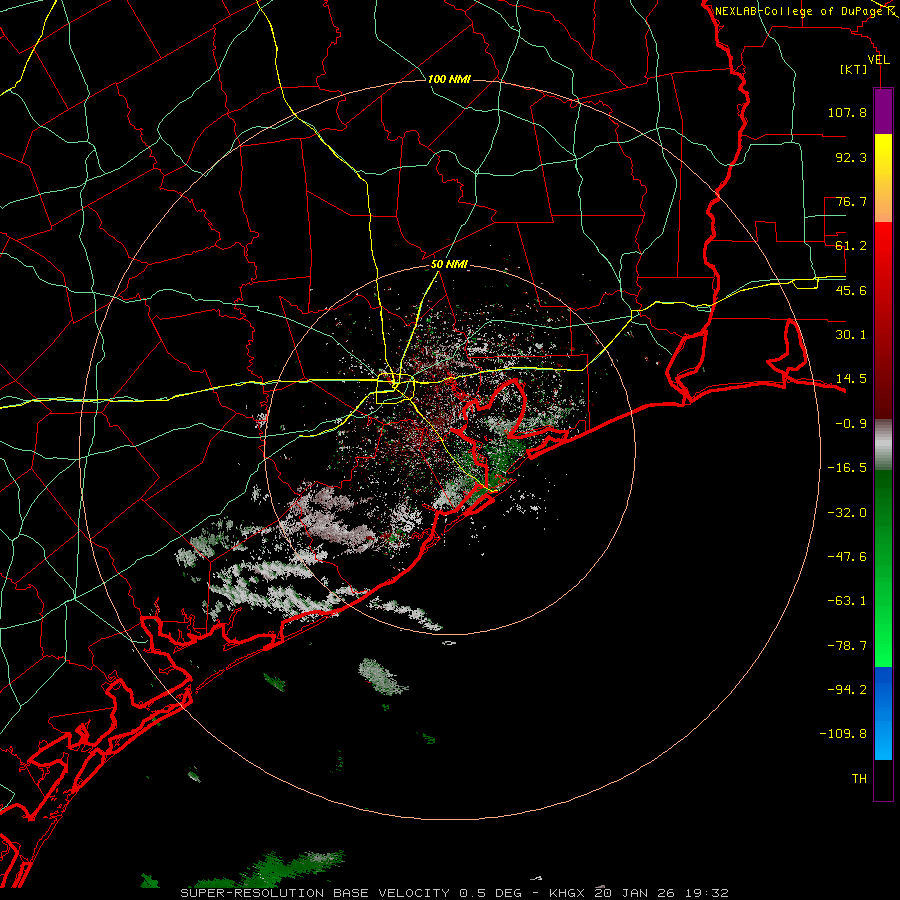
Task: Select the 61.2 legend value
Action: coord(851,246)
